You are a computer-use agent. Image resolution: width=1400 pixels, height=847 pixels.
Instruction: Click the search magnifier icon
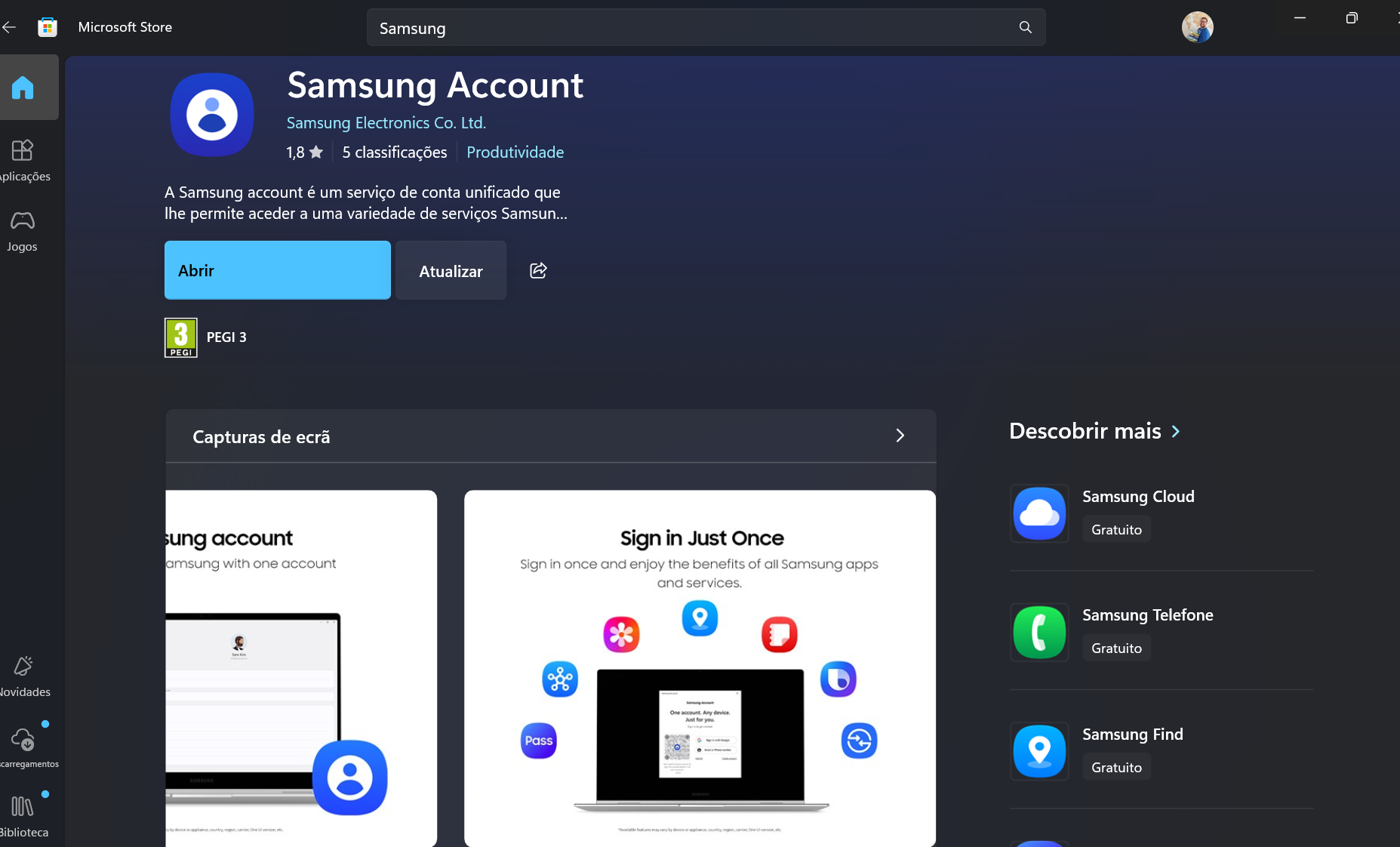coord(1025,27)
